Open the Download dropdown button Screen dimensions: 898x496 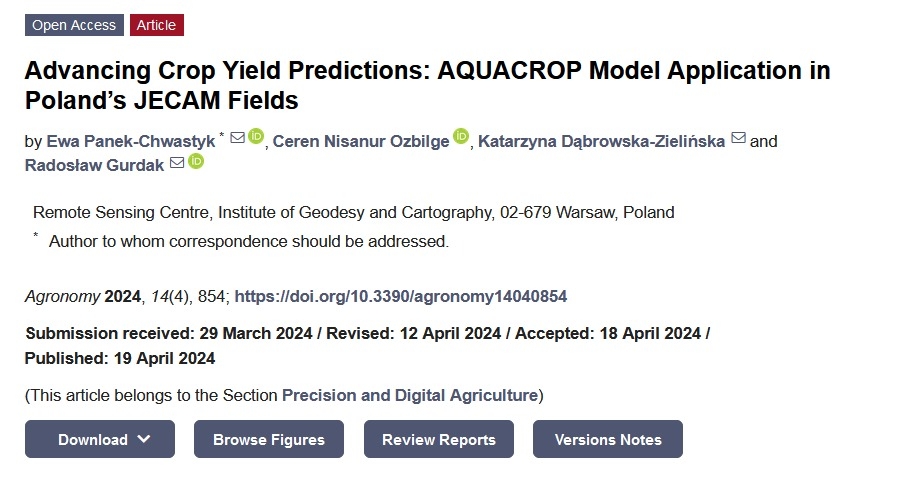pos(100,439)
